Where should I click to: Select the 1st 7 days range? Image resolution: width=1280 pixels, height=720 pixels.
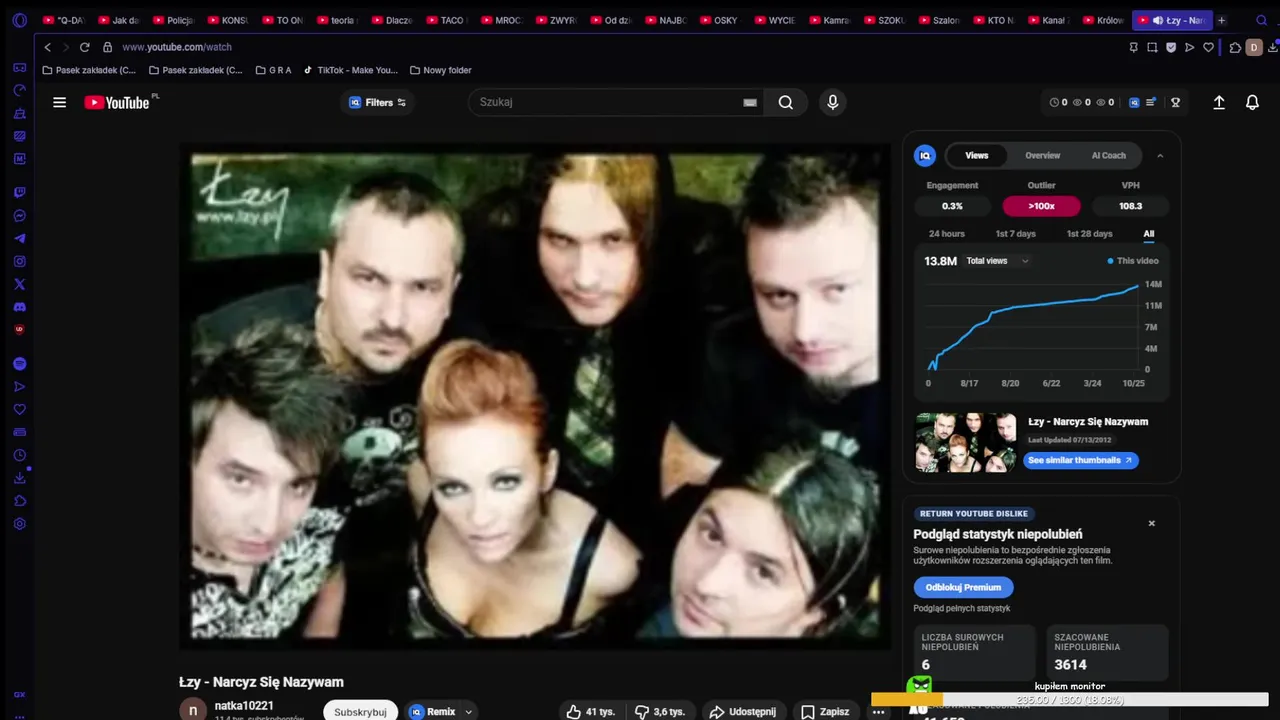click(1015, 234)
